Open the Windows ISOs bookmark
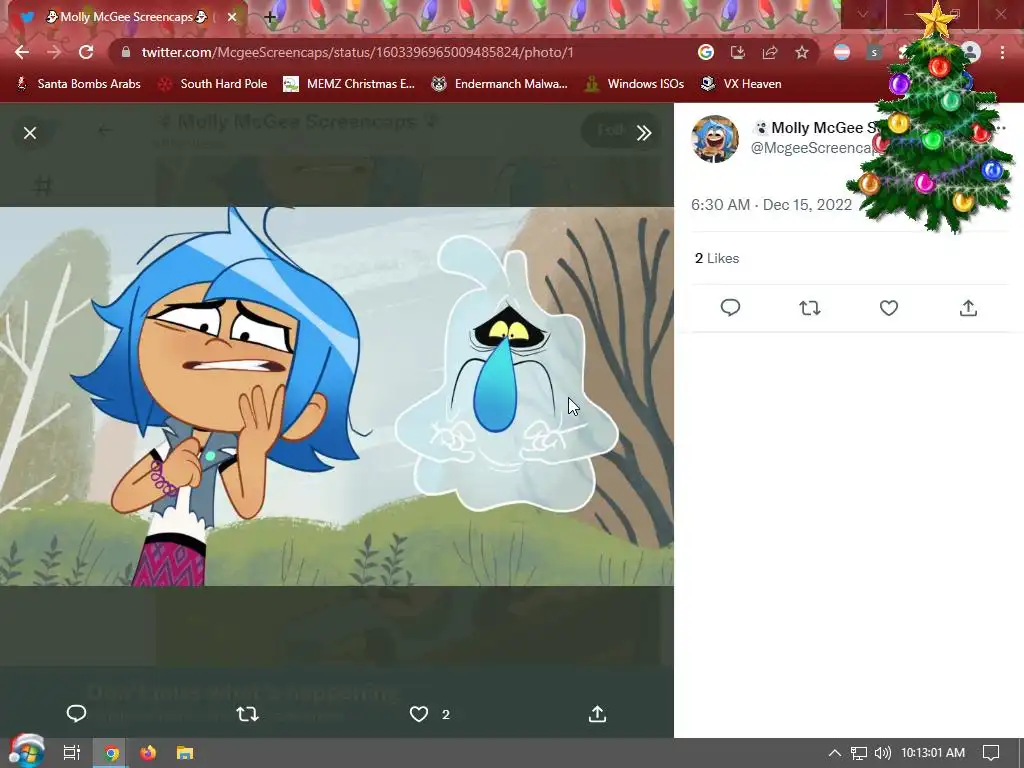Image resolution: width=1024 pixels, height=768 pixels. click(634, 84)
